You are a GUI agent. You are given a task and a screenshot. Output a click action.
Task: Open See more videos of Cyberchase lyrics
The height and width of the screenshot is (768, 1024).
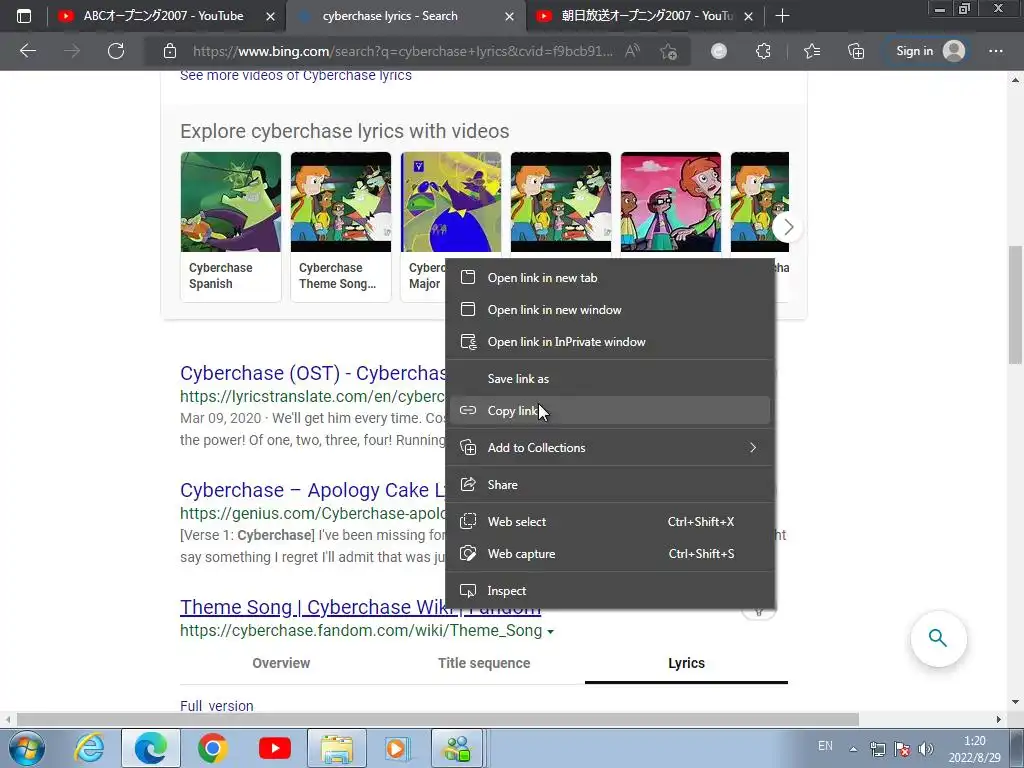(296, 76)
